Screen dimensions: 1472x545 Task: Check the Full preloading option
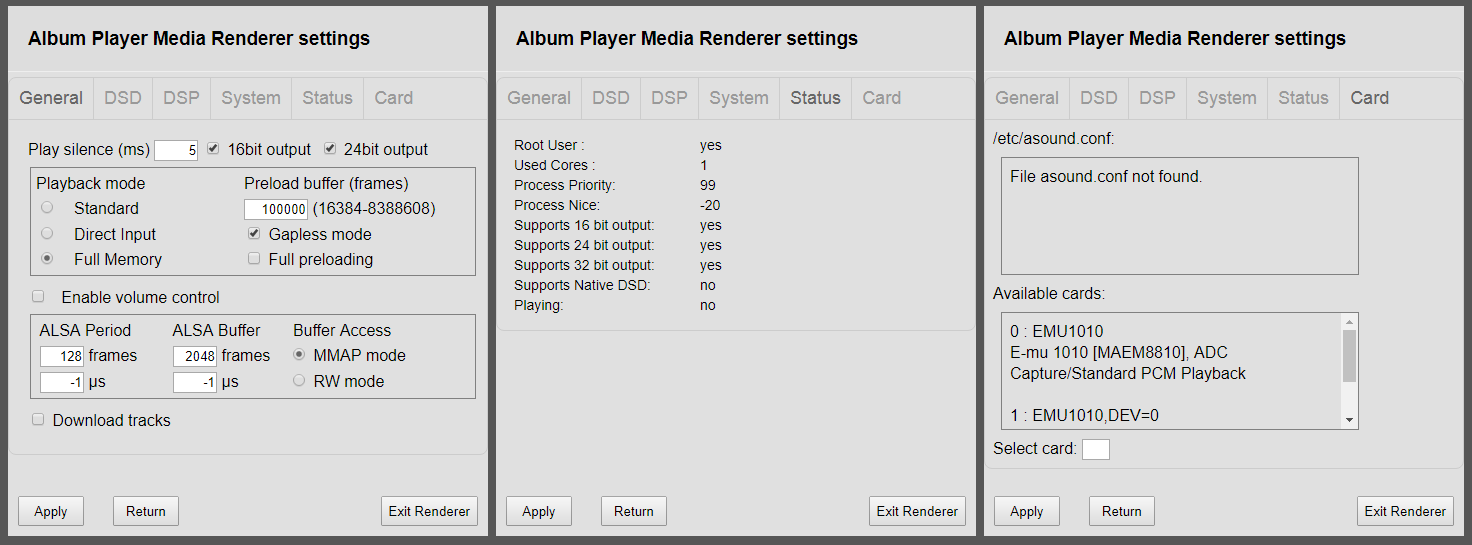click(254, 258)
